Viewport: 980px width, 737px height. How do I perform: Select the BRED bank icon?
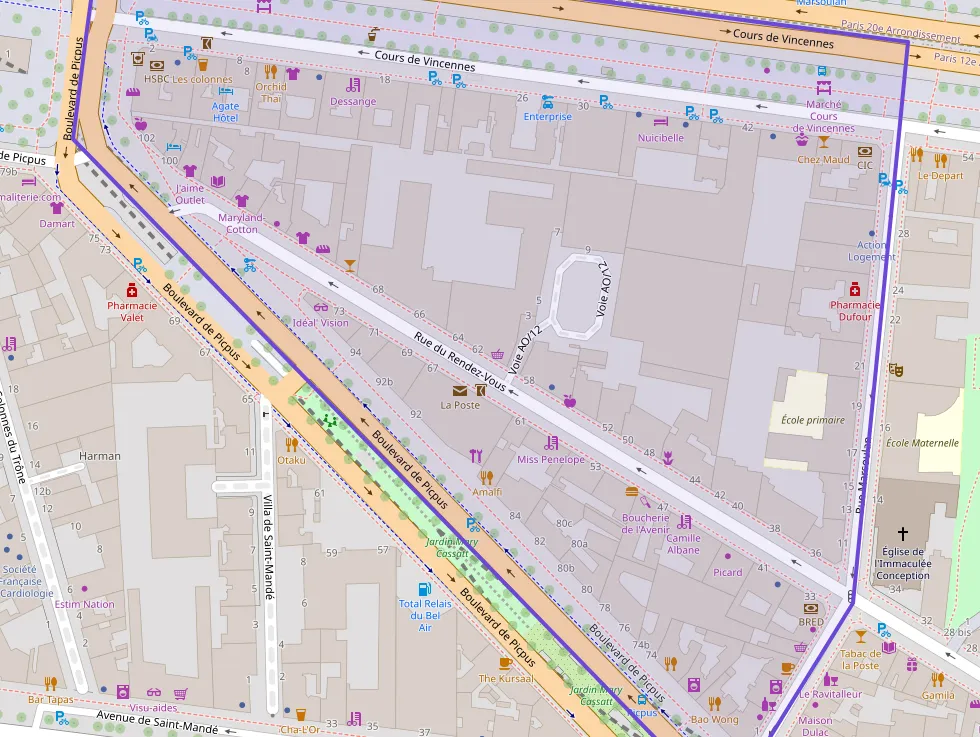(x=811, y=607)
